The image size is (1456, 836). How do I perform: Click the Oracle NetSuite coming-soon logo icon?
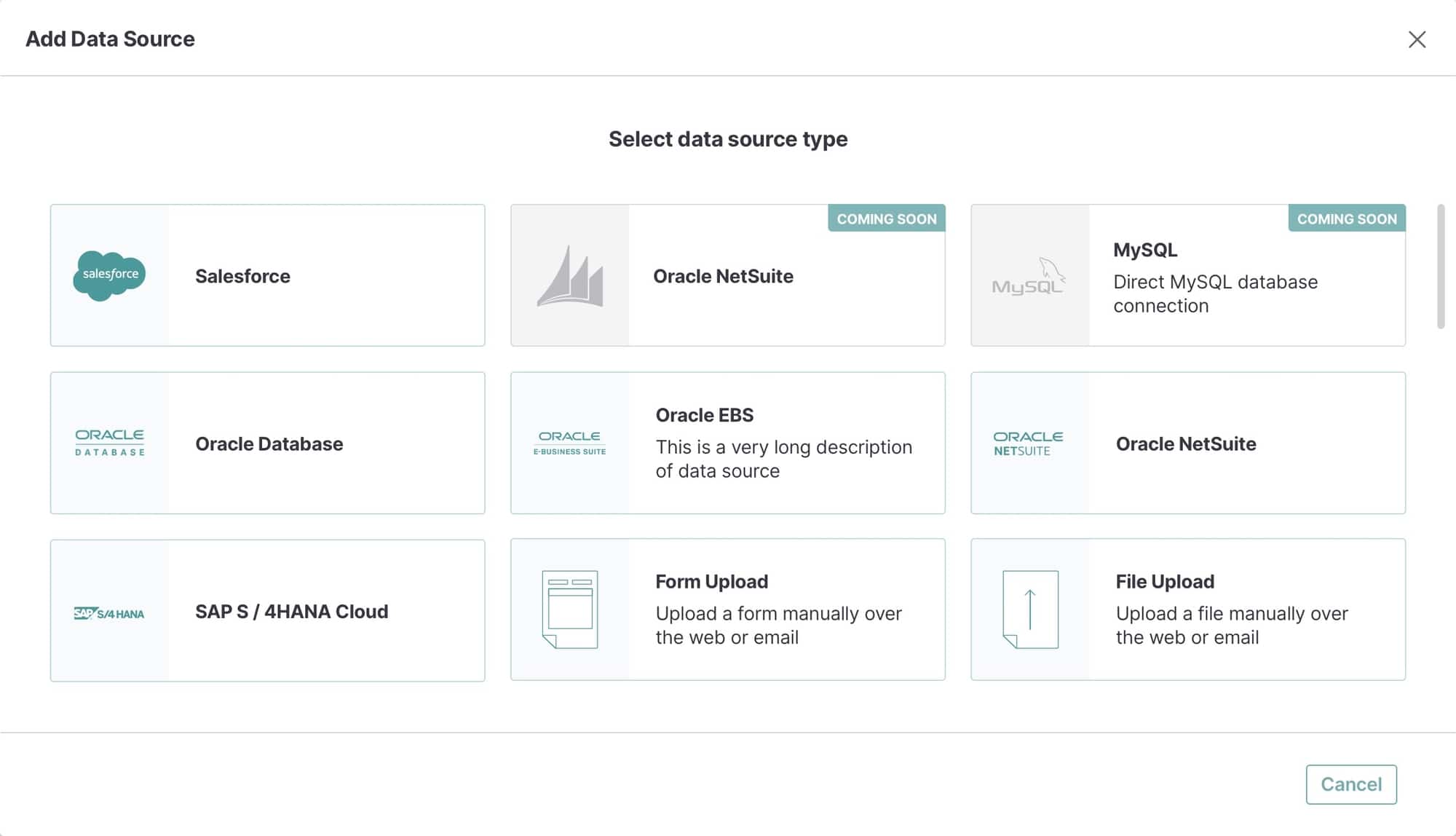(x=571, y=277)
